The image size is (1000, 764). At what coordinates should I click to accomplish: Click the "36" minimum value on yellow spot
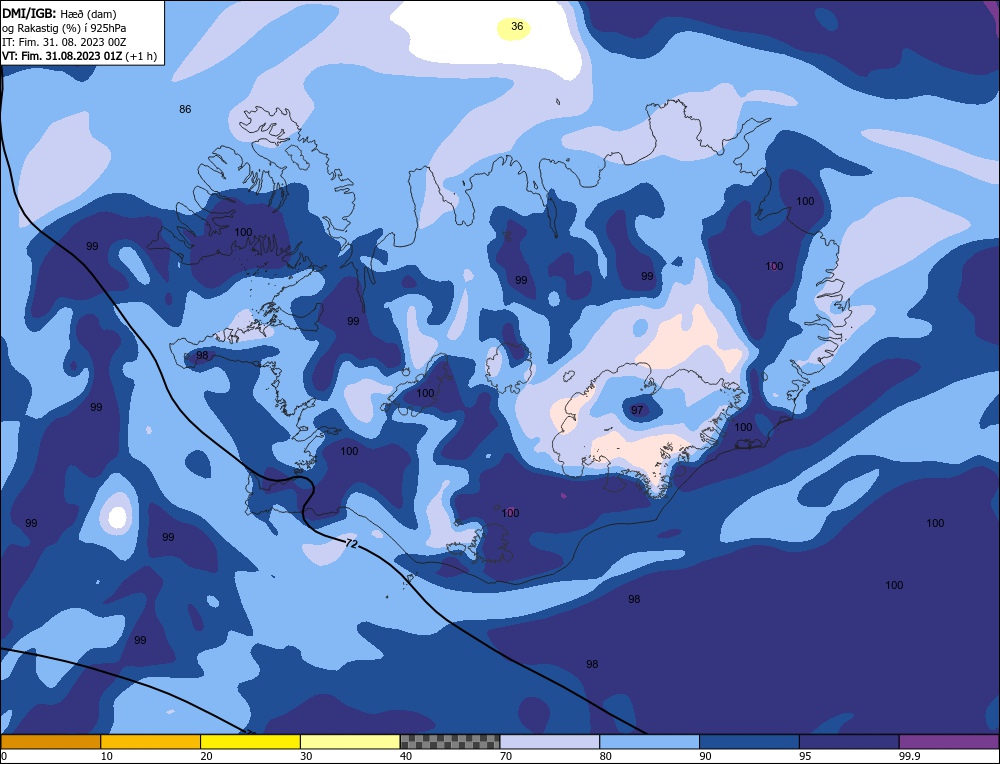(x=517, y=26)
